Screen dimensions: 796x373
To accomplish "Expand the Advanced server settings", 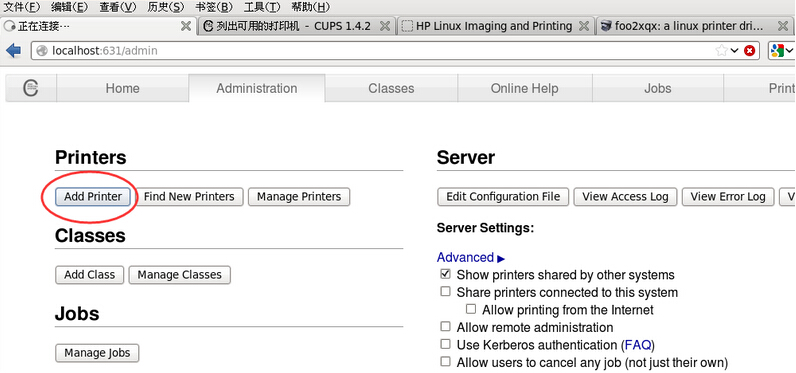I will pyautogui.click(x=471, y=257).
